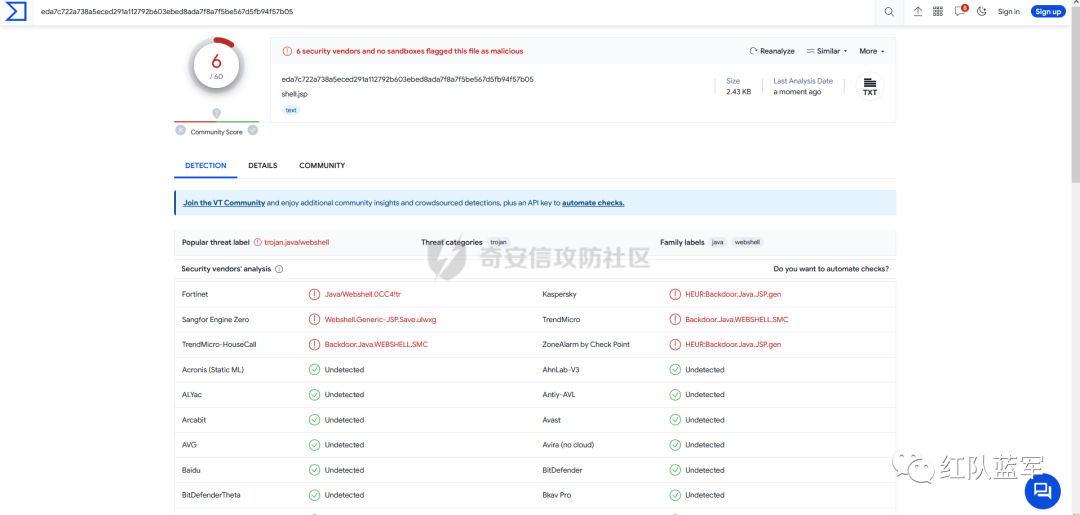This screenshot has width=1080, height=515.
Task: Click the Fortinet malicious alert icon
Action: [314, 295]
